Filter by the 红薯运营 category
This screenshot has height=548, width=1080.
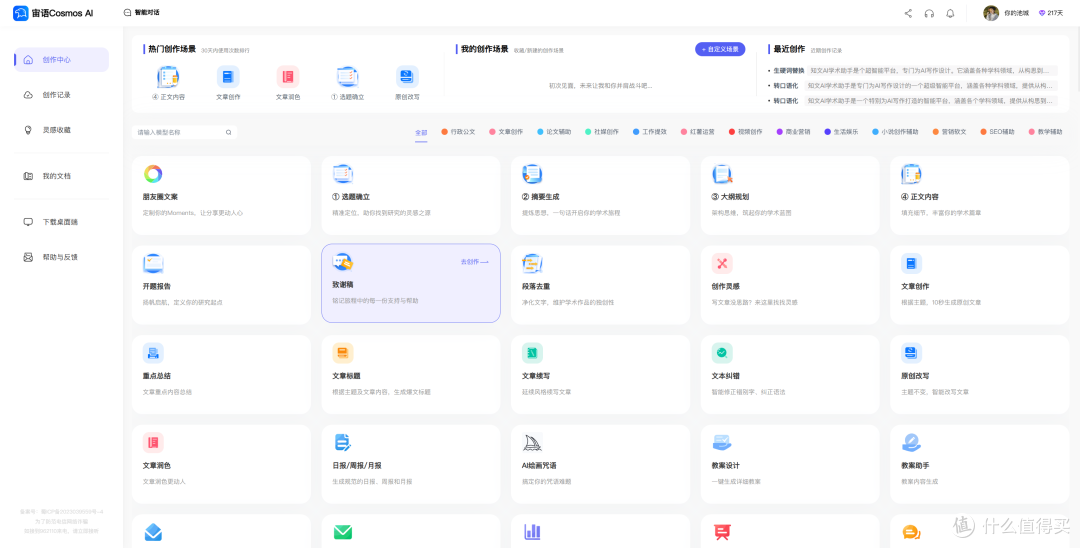tap(698, 131)
